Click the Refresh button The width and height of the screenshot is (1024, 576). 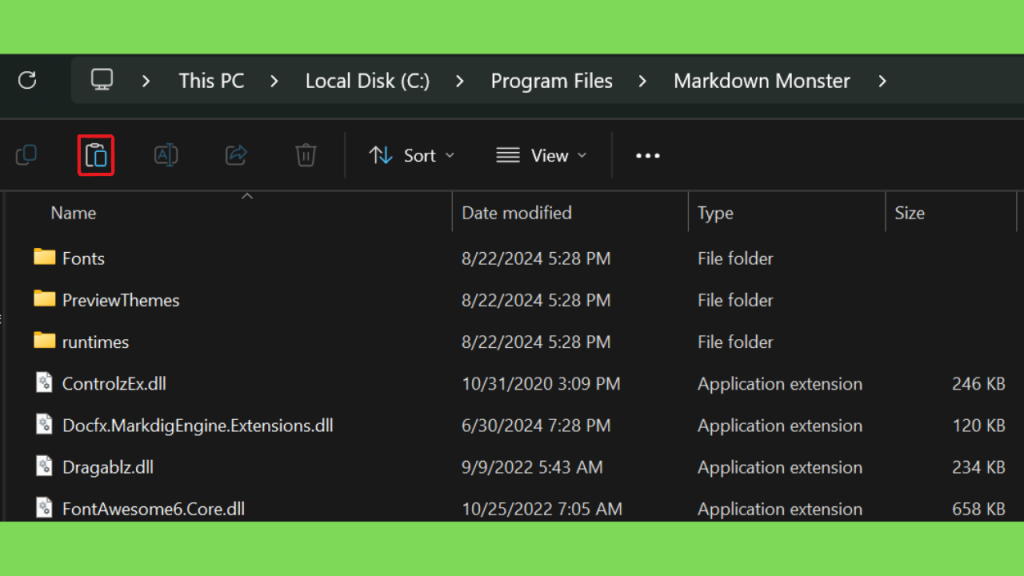coord(27,80)
